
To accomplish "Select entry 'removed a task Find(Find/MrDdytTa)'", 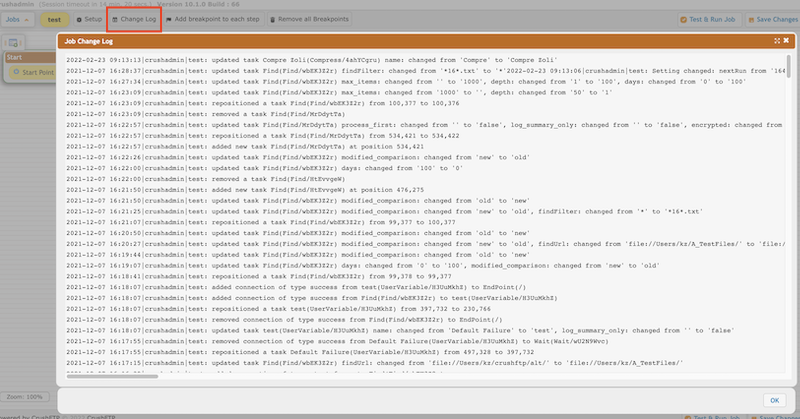I will coord(206,114).
